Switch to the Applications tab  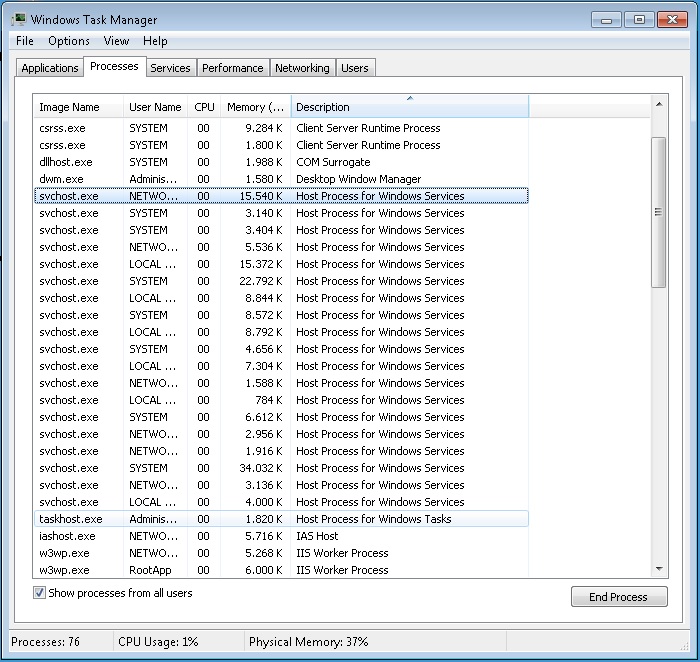[x=50, y=68]
